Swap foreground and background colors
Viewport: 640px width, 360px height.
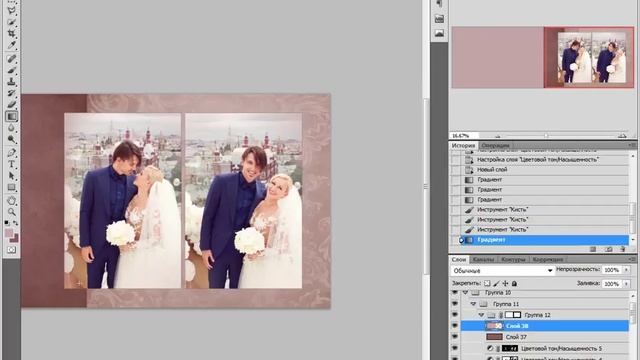click(16, 223)
